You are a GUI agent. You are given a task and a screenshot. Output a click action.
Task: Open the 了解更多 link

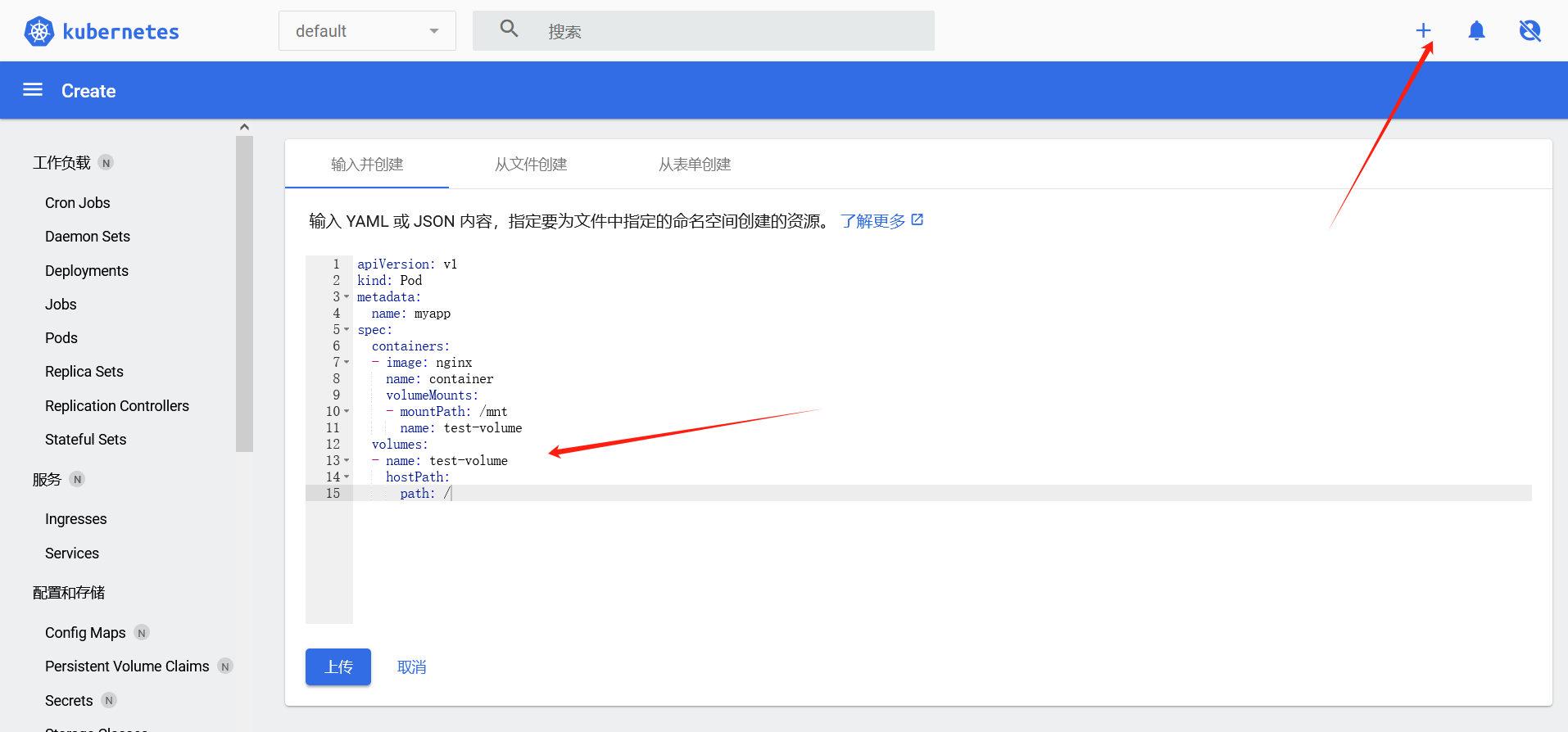pos(872,221)
